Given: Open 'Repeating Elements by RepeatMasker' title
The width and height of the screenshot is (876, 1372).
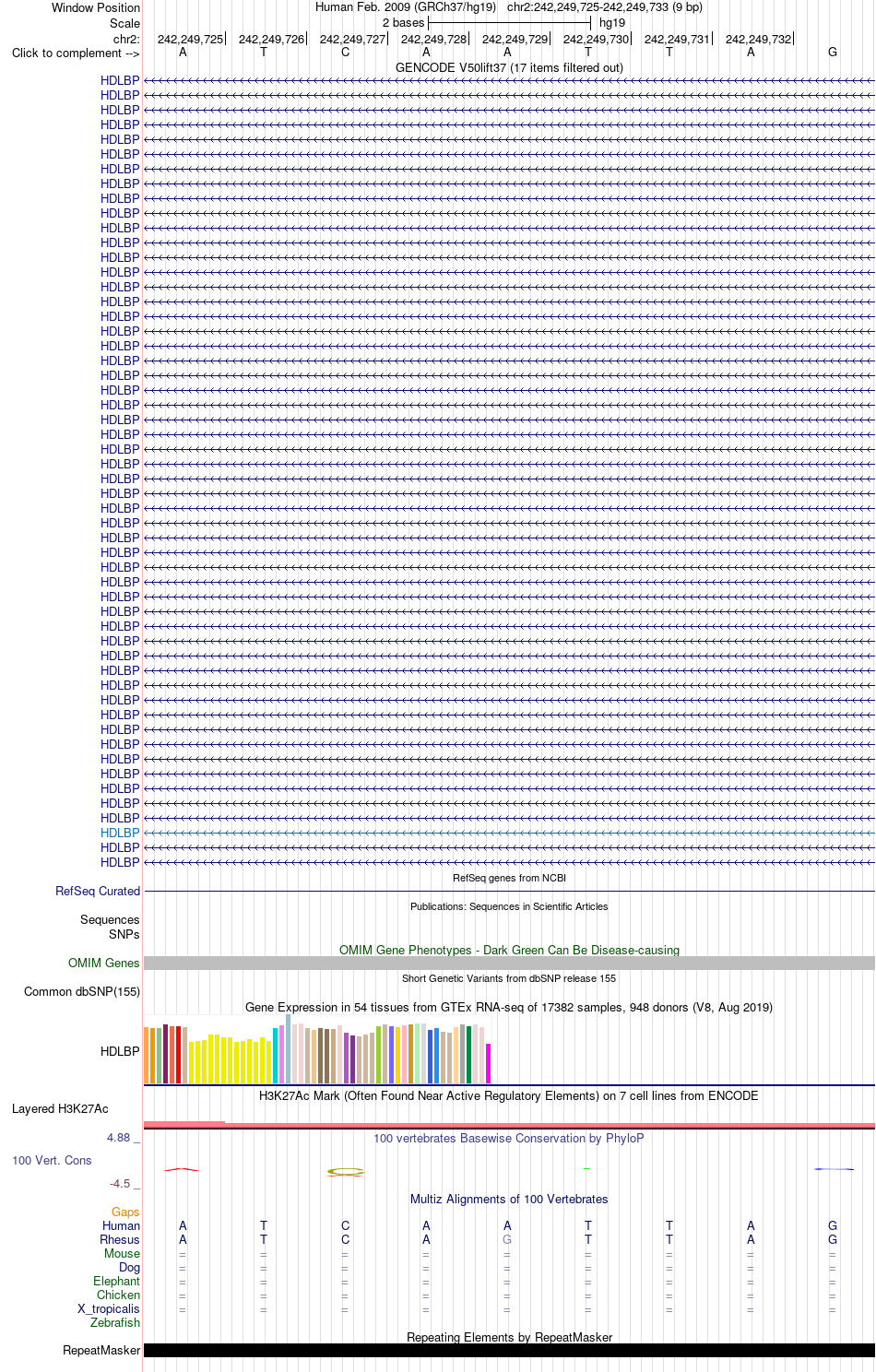Looking at the screenshot, I should click(509, 1337).
